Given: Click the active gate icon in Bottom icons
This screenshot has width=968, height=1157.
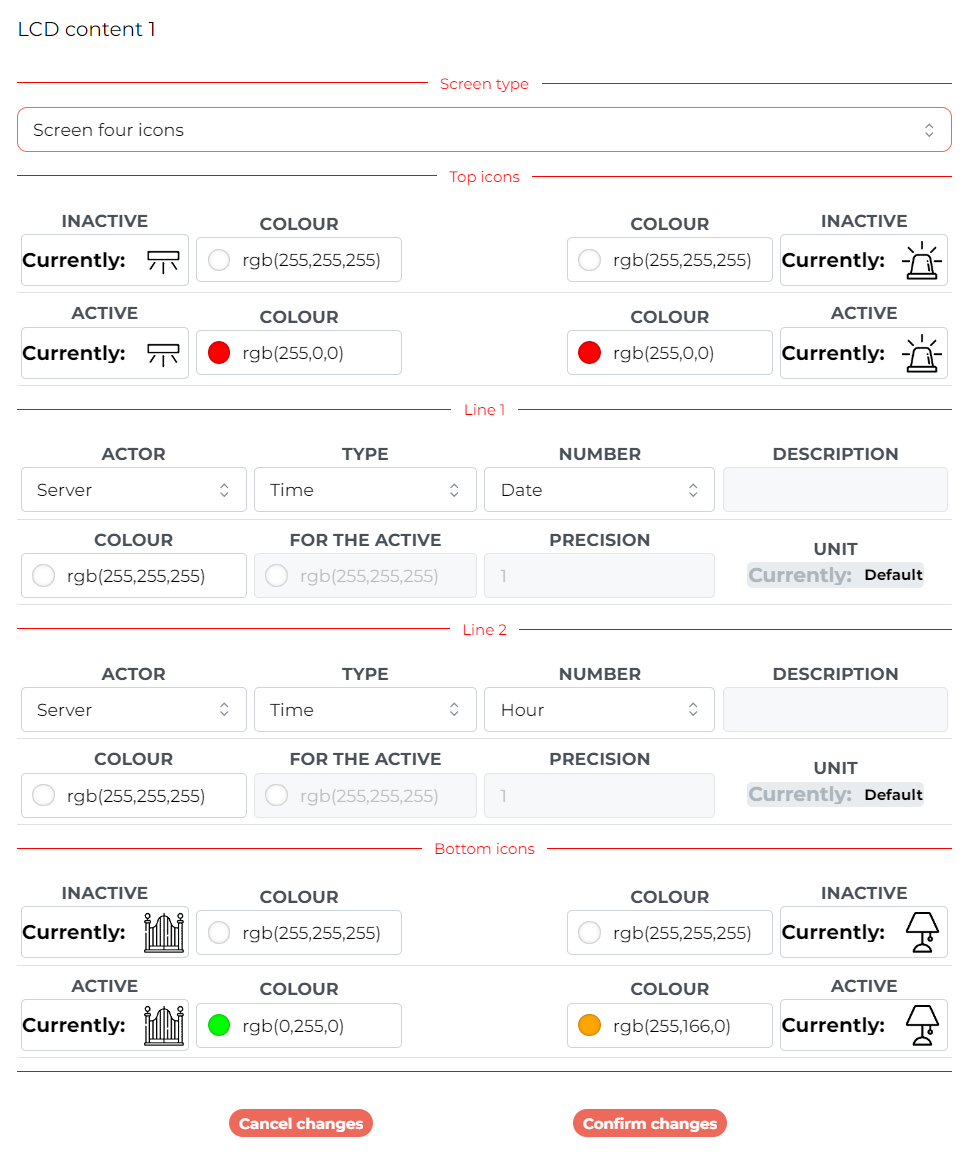Looking at the screenshot, I should [x=164, y=1026].
